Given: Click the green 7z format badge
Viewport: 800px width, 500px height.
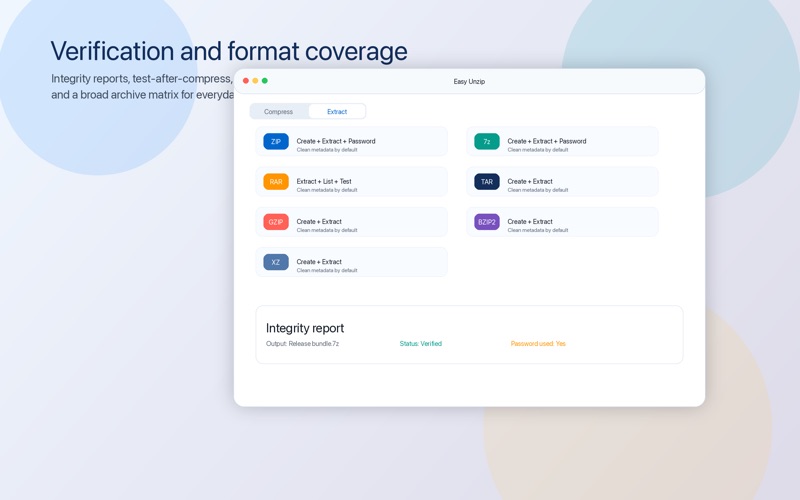Looking at the screenshot, I should [x=487, y=141].
